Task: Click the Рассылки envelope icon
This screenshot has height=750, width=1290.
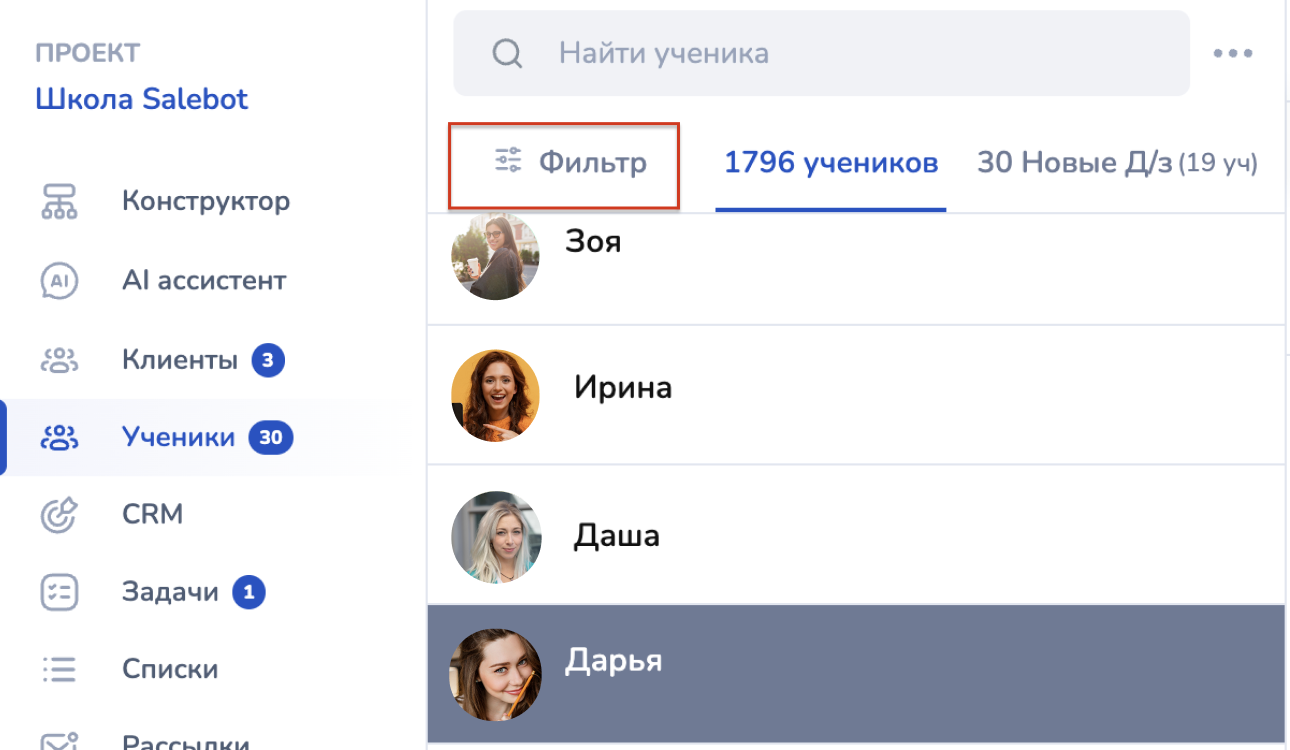Action: [59, 741]
